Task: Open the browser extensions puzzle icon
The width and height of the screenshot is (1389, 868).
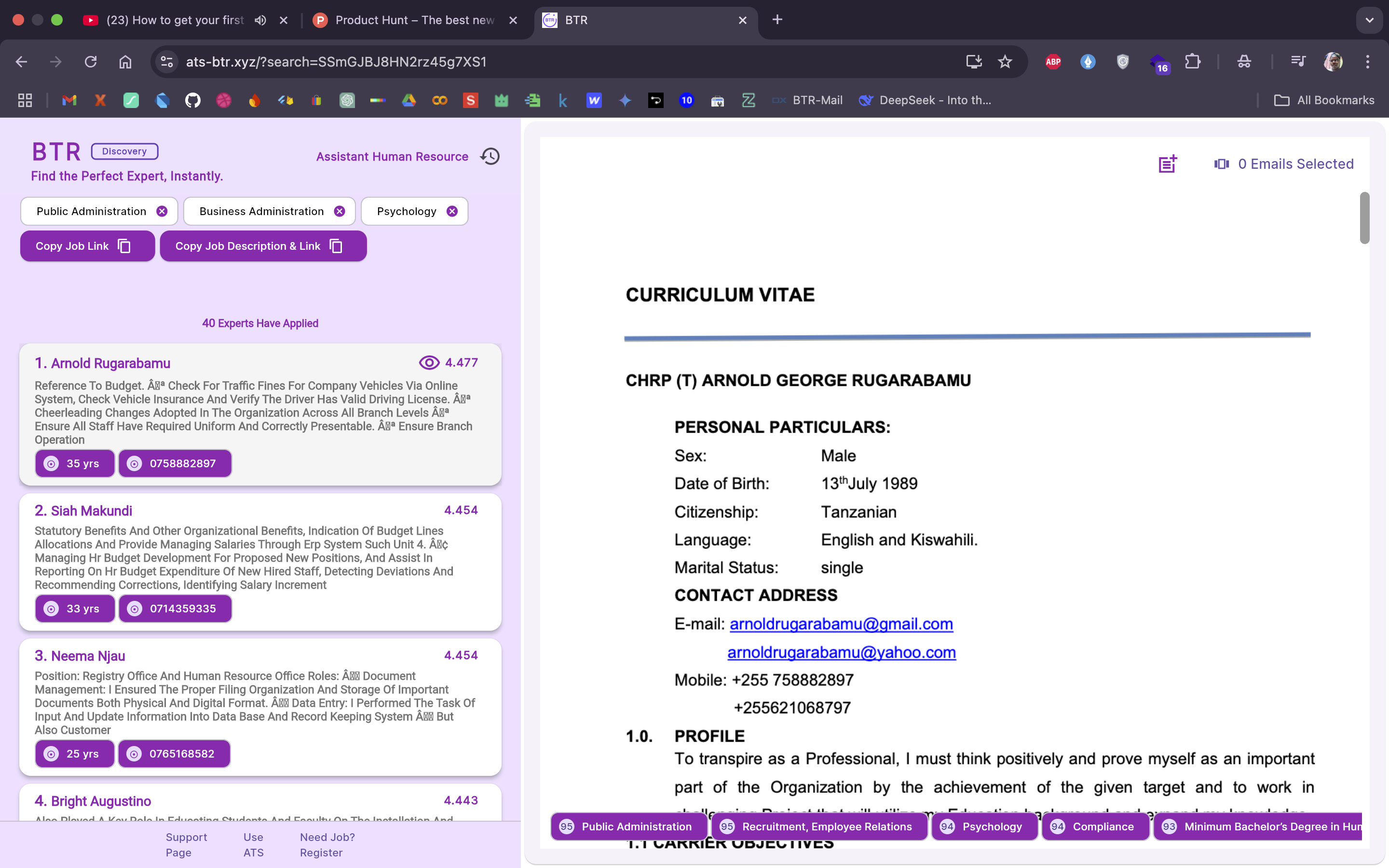Action: pyautogui.click(x=1192, y=61)
